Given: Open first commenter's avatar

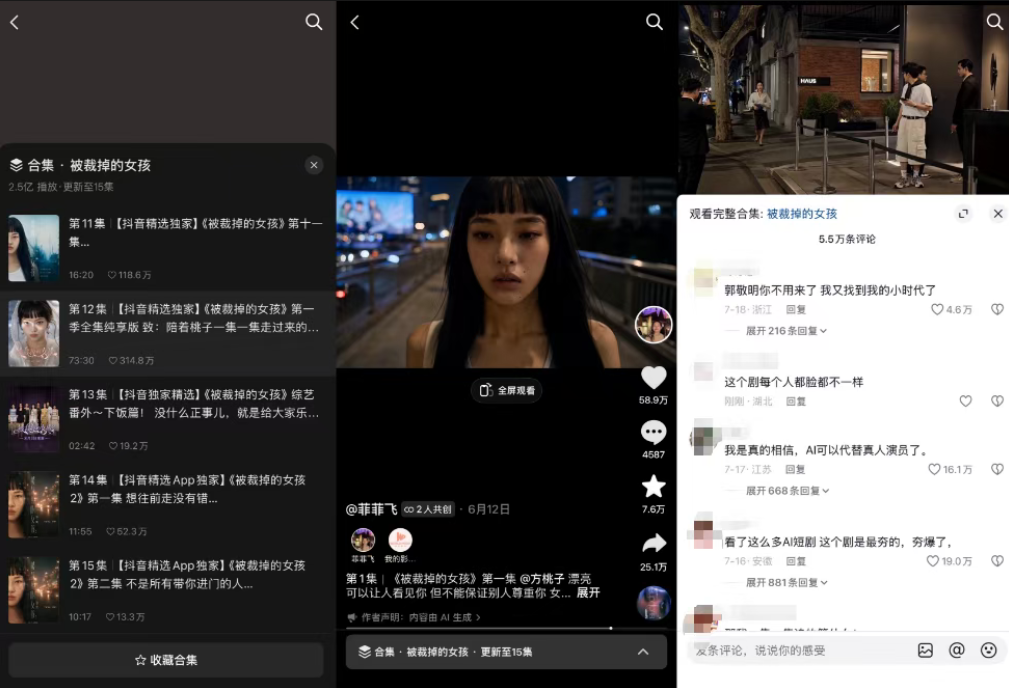Looking at the screenshot, I should click(703, 281).
